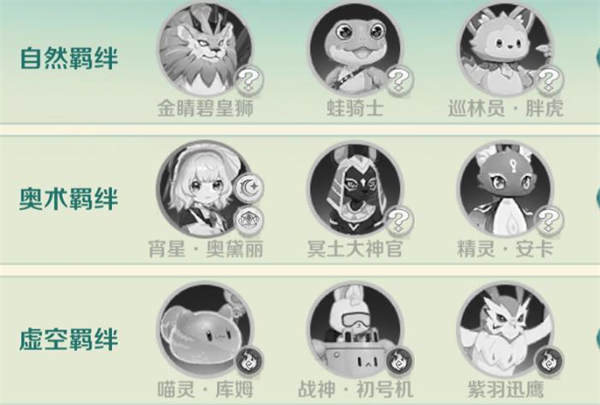Tap the eye emblem badge on 宵星·奥黛丽
The height and width of the screenshot is (405, 600).
click(x=249, y=220)
